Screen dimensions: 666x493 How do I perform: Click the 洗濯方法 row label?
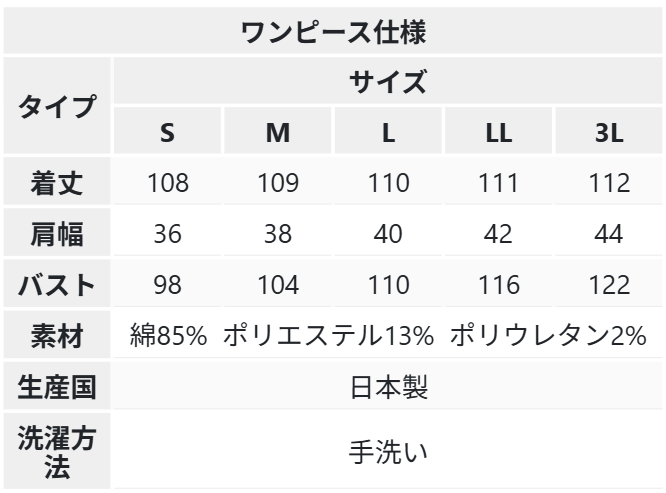[x=57, y=451]
